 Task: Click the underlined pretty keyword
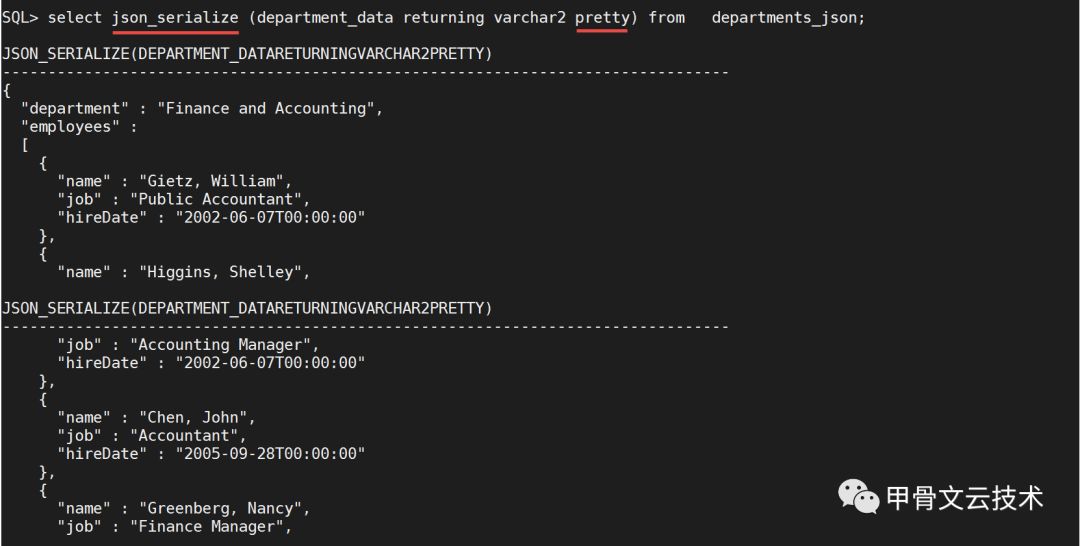(602, 18)
